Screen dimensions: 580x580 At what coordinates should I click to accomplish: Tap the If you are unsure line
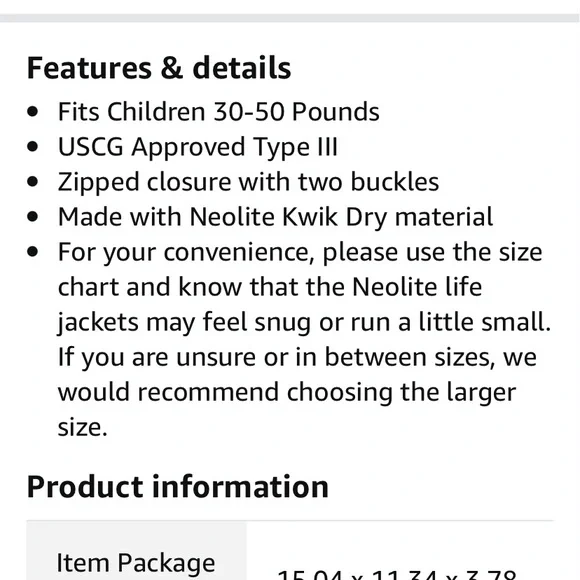coord(297,357)
